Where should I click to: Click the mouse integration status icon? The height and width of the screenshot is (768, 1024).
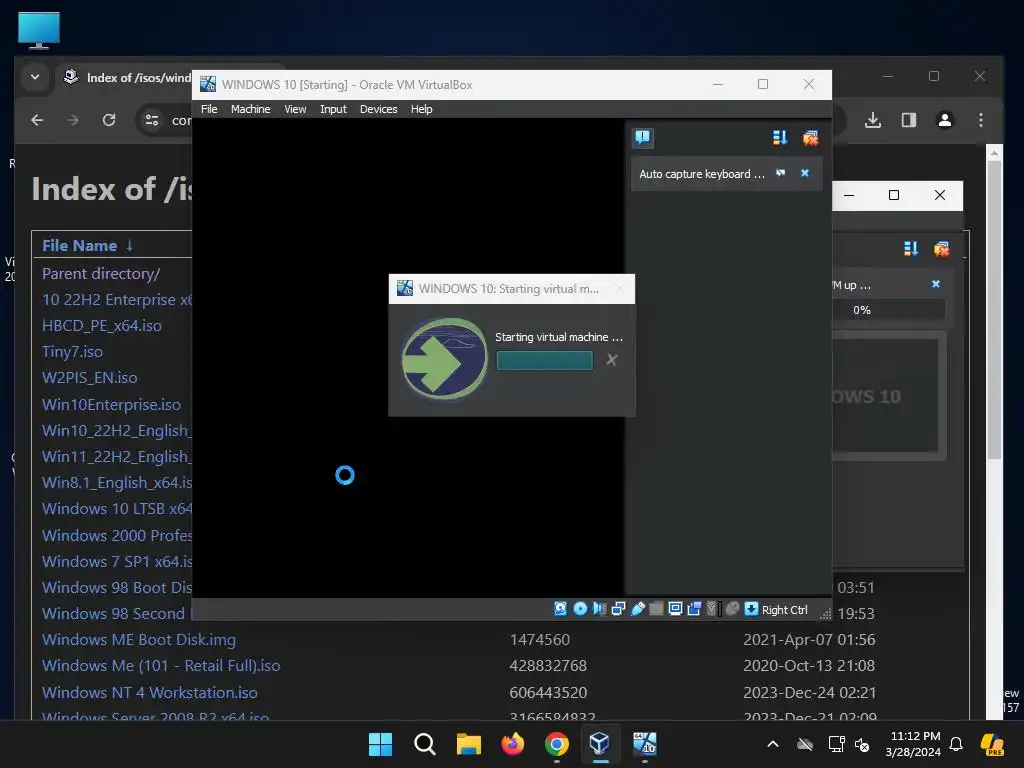(x=732, y=609)
